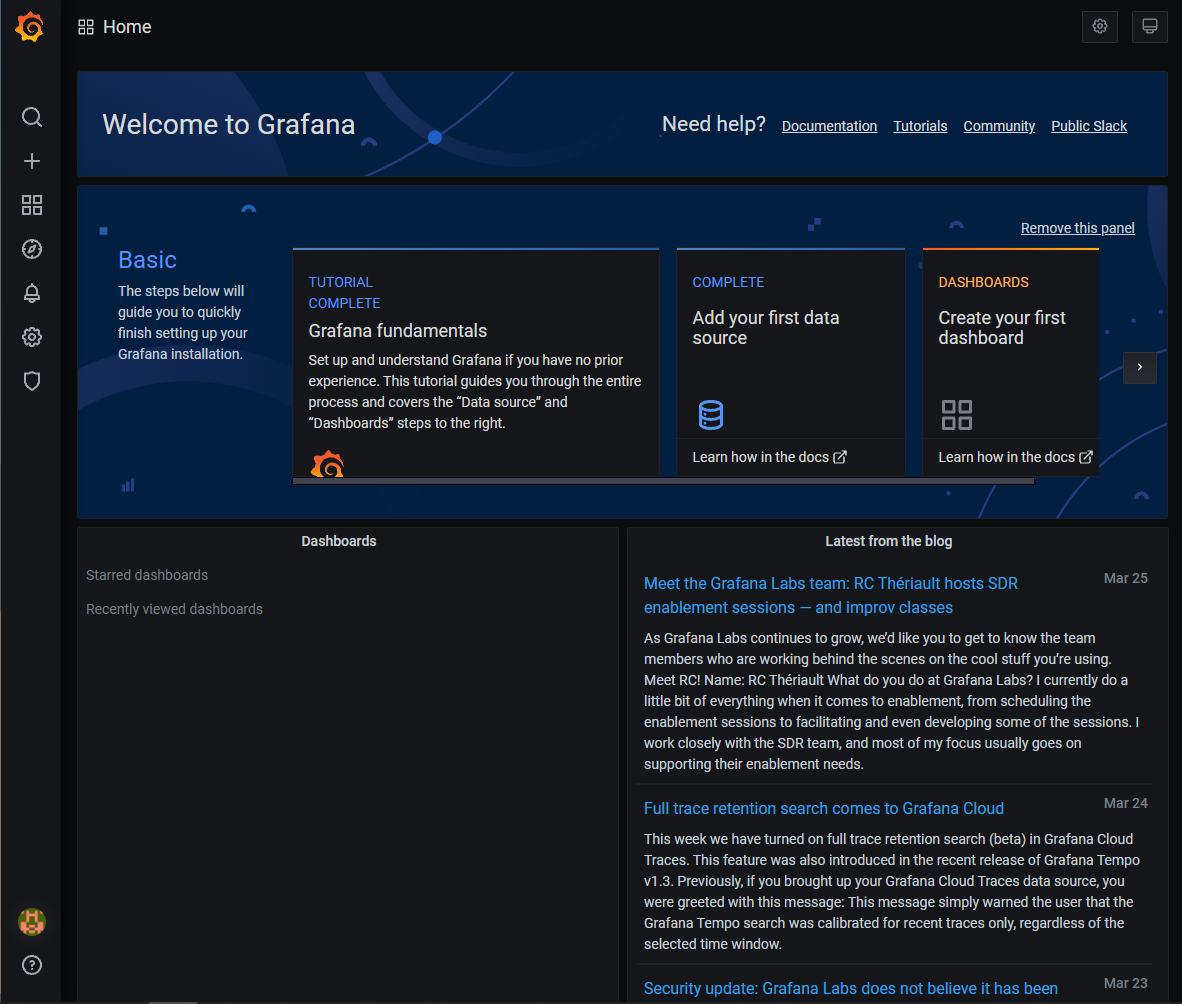Image resolution: width=1182 pixels, height=1004 pixels.
Task: Cycle view mode with the monitor icon
Action: point(1150,26)
